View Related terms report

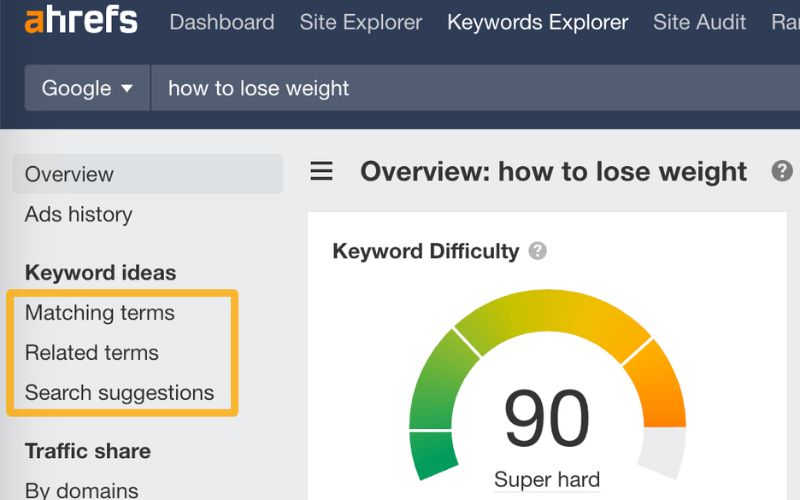tap(92, 353)
